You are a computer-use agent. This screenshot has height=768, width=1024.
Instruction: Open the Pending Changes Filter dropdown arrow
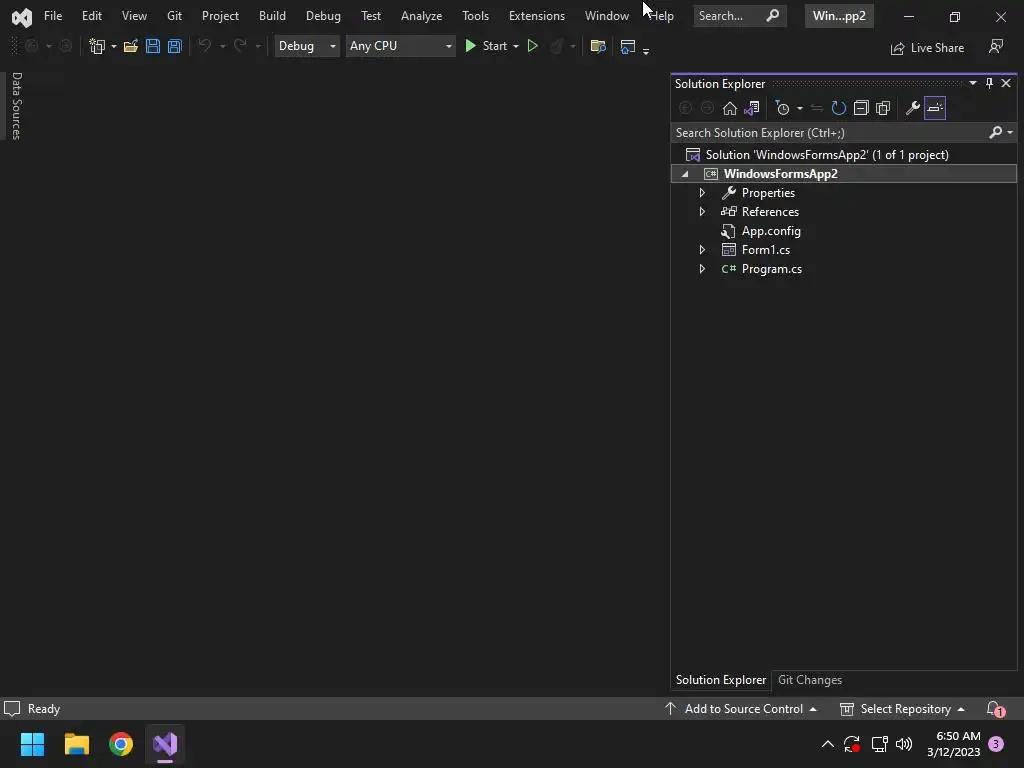click(x=799, y=108)
